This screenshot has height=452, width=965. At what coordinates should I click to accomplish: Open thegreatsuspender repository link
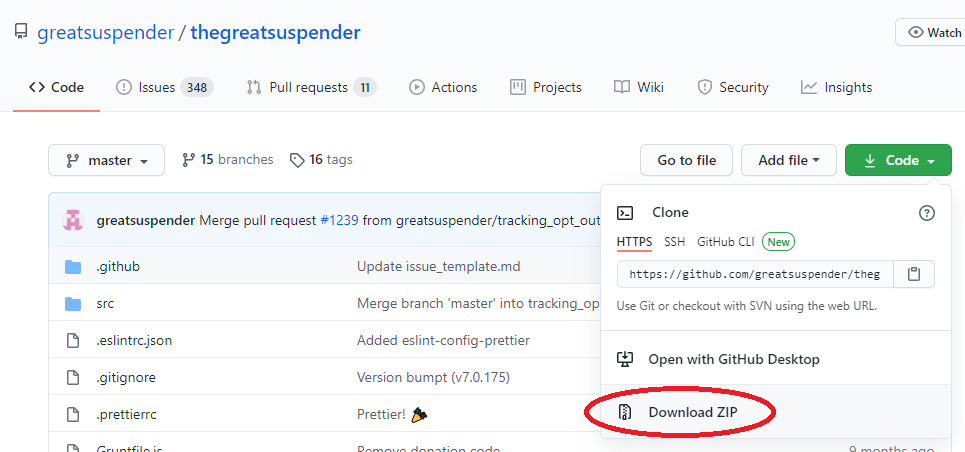tap(275, 32)
